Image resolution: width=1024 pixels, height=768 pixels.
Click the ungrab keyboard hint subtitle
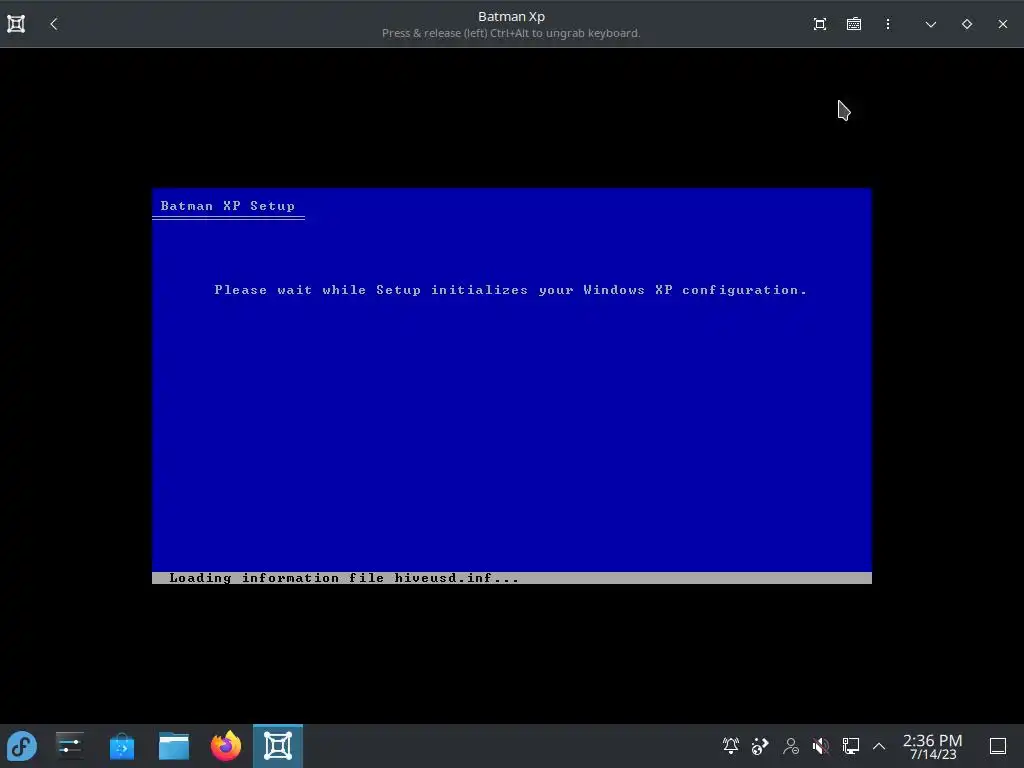click(x=511, y=33)
